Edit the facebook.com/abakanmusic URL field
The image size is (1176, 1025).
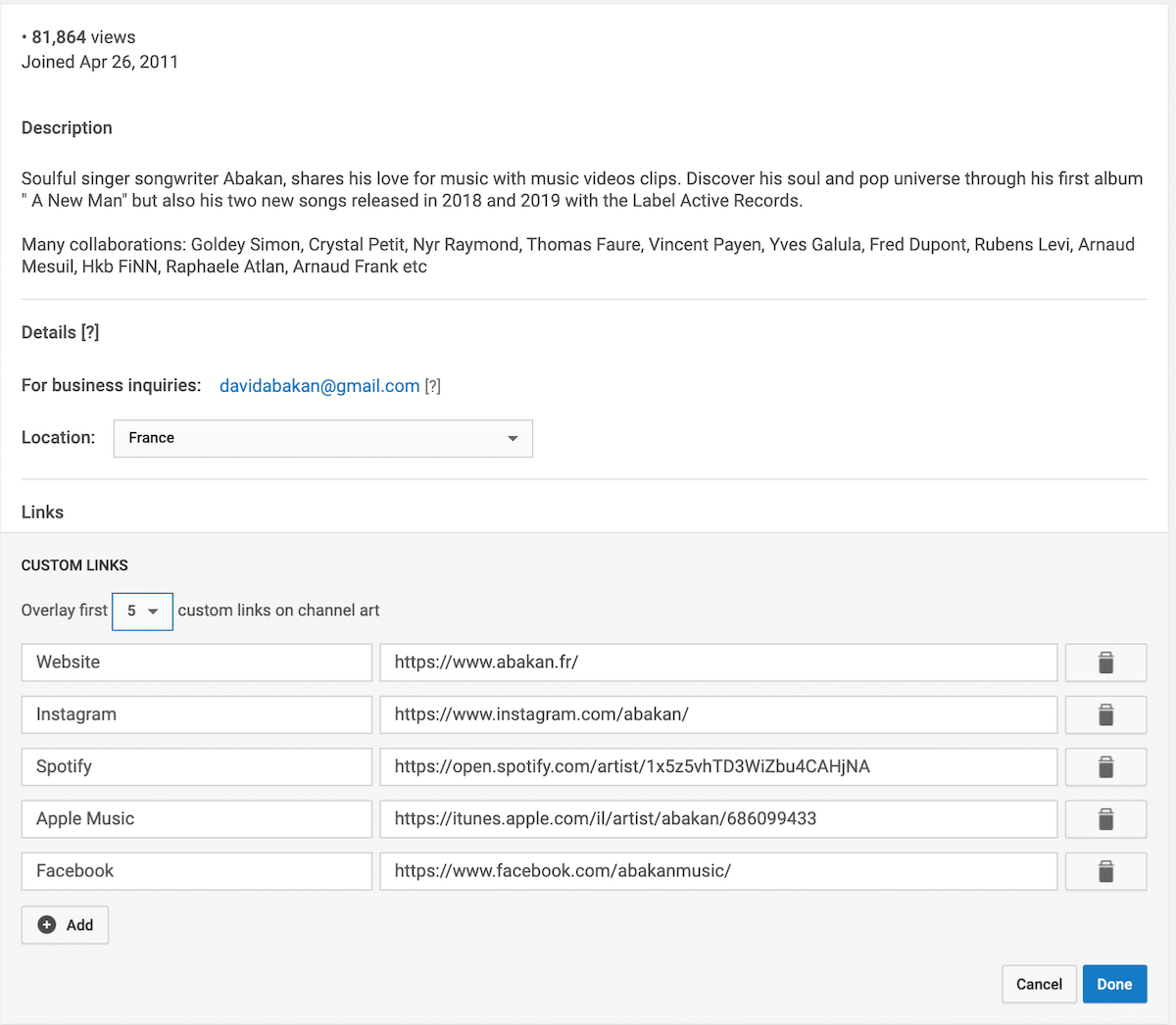[718, 871]
